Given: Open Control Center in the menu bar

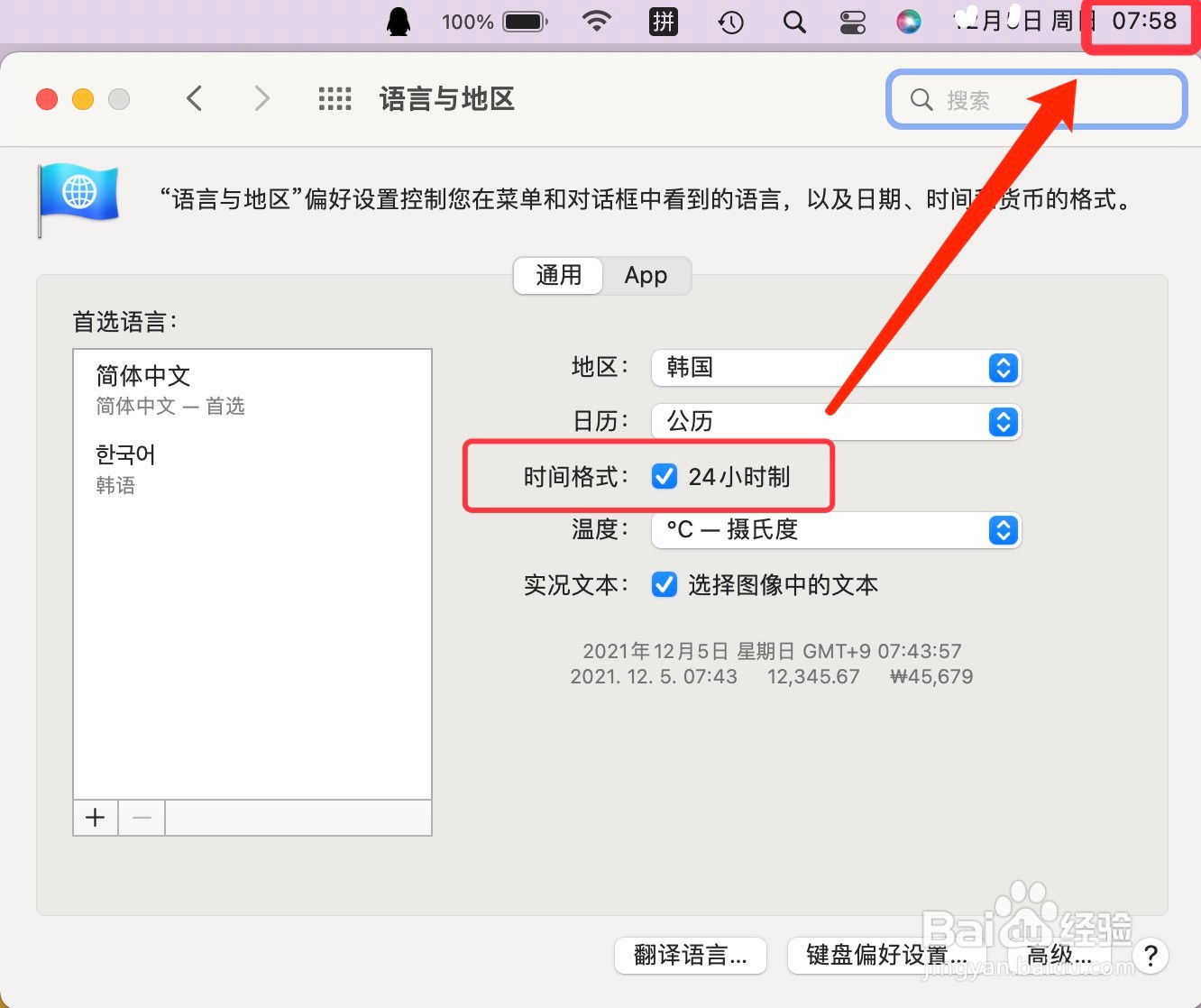Looking at the screenshot, I should click(x=852, y=22).
